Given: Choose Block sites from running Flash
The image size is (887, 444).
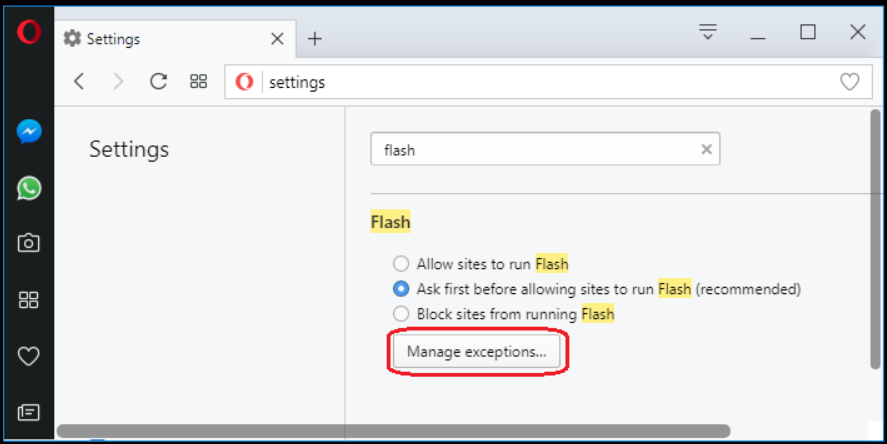Looking at the screenshot, I should [401, 314].
